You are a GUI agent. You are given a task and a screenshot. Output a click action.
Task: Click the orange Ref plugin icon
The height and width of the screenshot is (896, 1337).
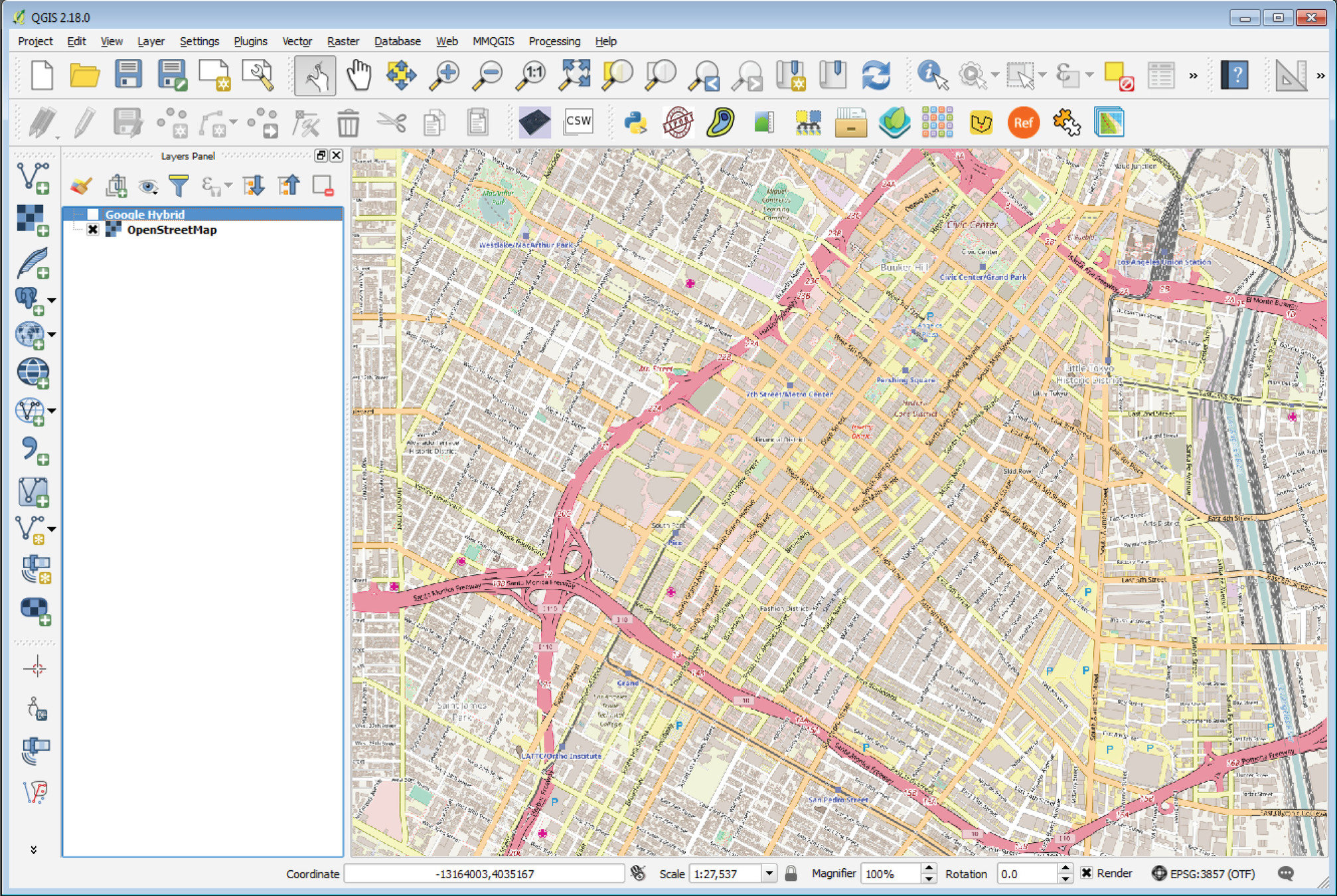1023,123
